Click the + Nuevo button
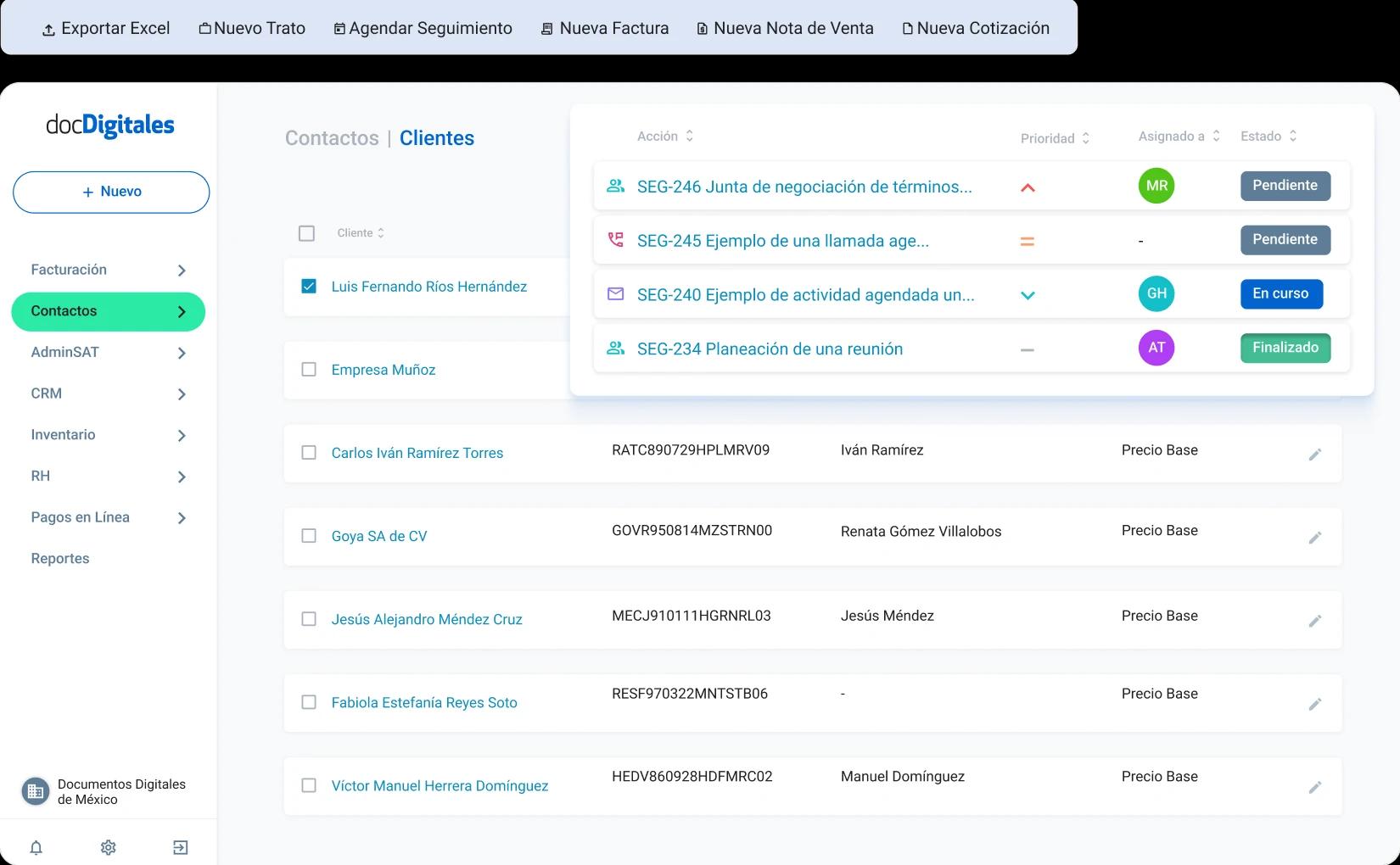The image size is (1400, 865). pos(110,192)
